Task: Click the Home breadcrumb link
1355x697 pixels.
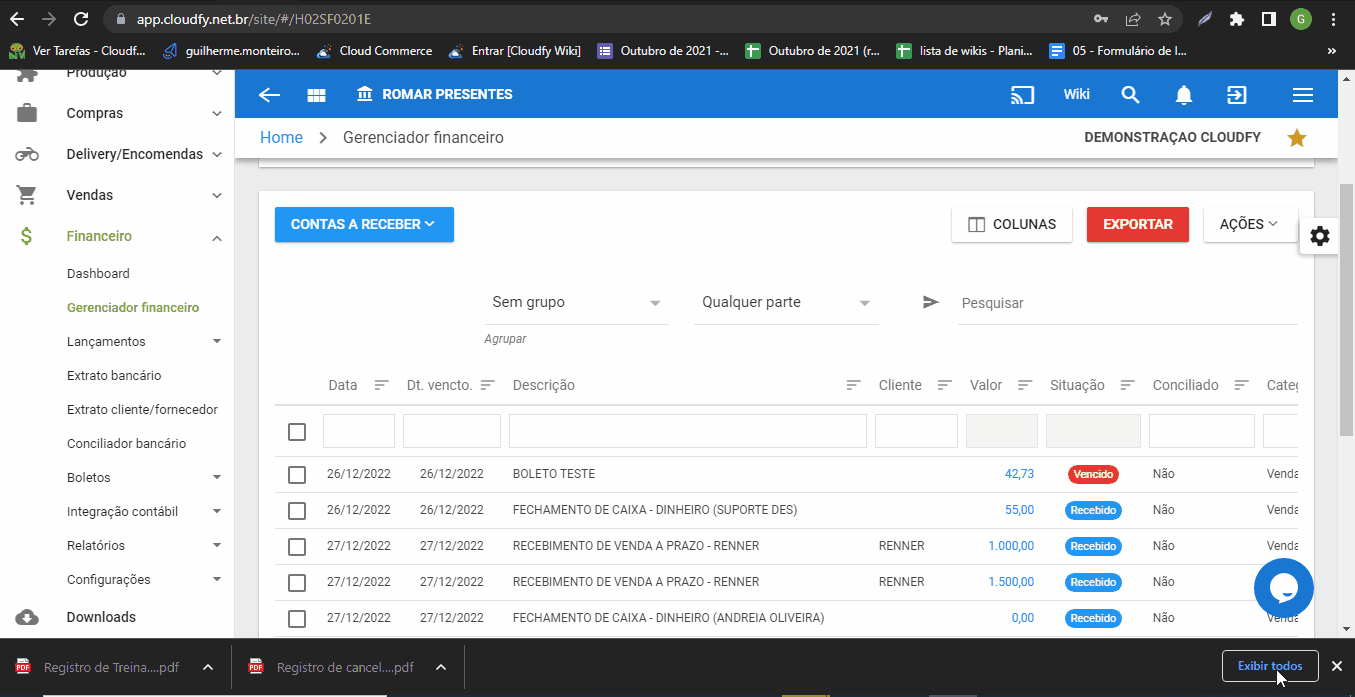Action: 281,138
